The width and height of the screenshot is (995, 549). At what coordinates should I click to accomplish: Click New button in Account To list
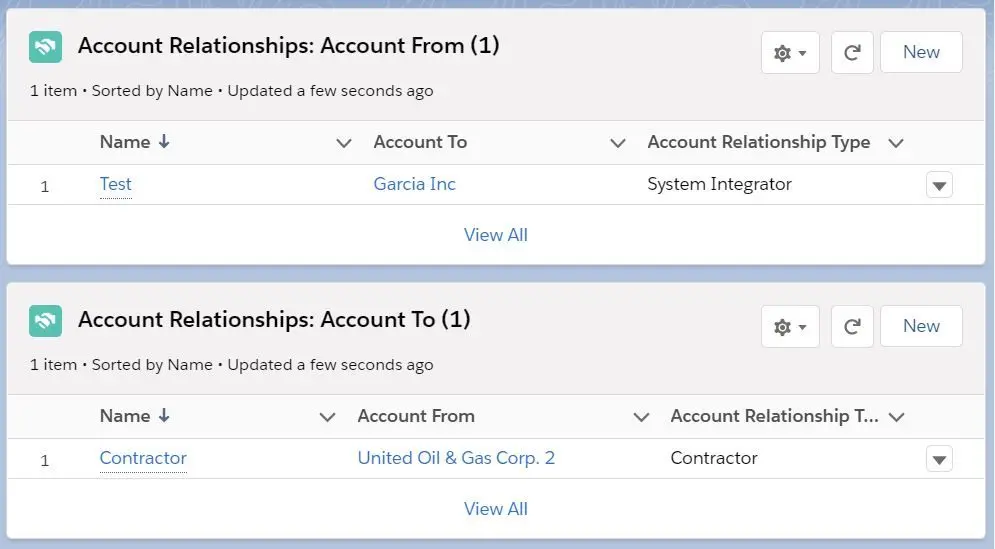coord(921,326)
